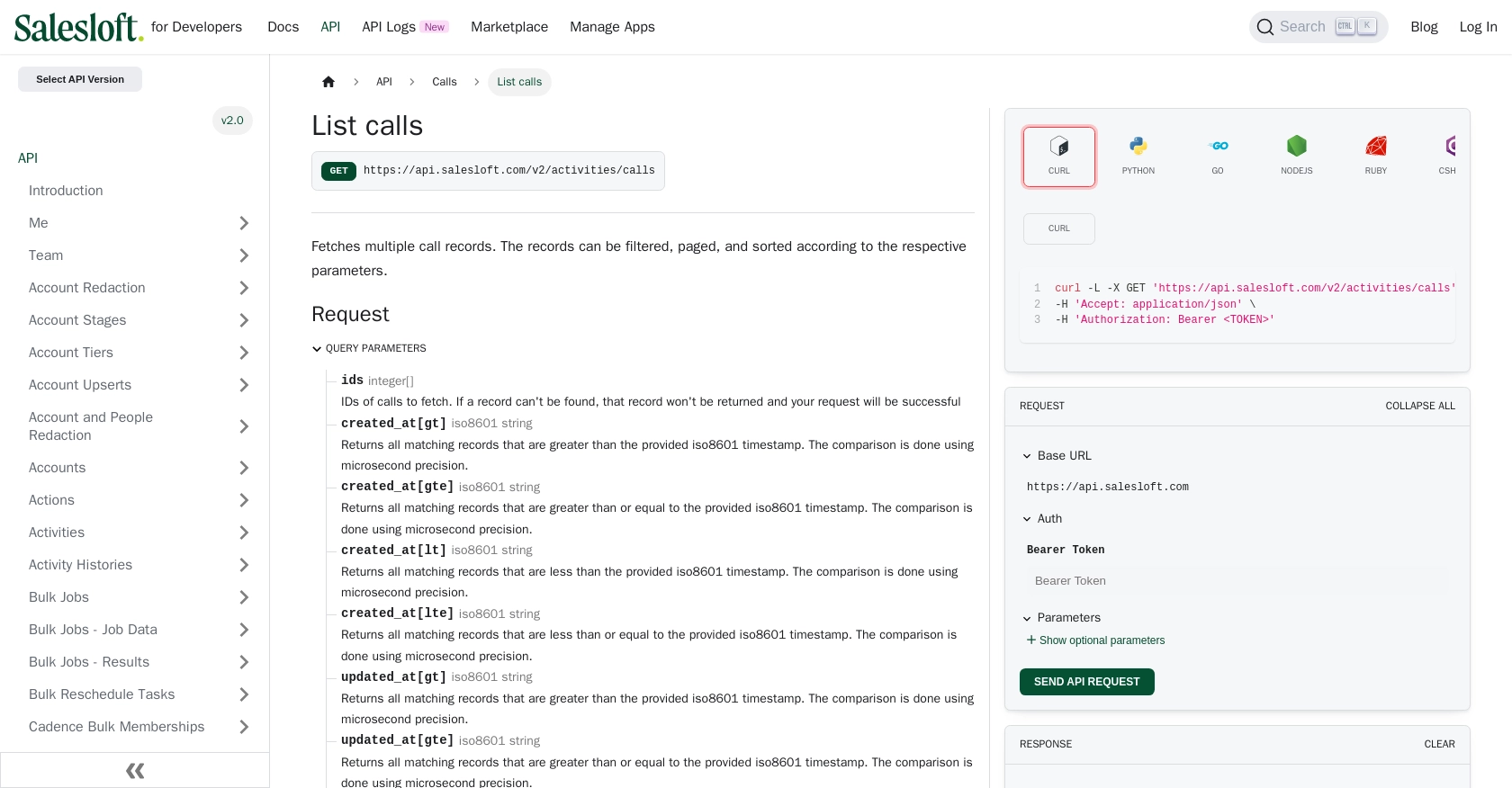Screen dimensions: 1512x788
Task: Expand the Accounts section chevron
Action: tap(244, 468)
